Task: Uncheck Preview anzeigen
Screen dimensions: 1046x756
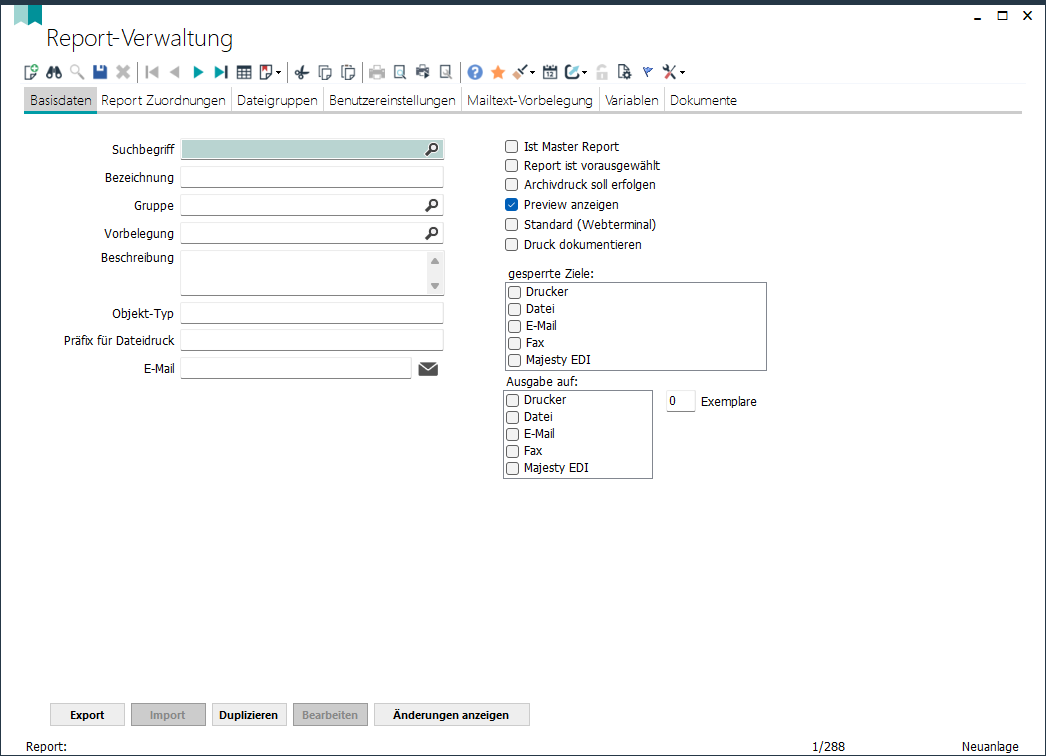Action: coord(512,205)
